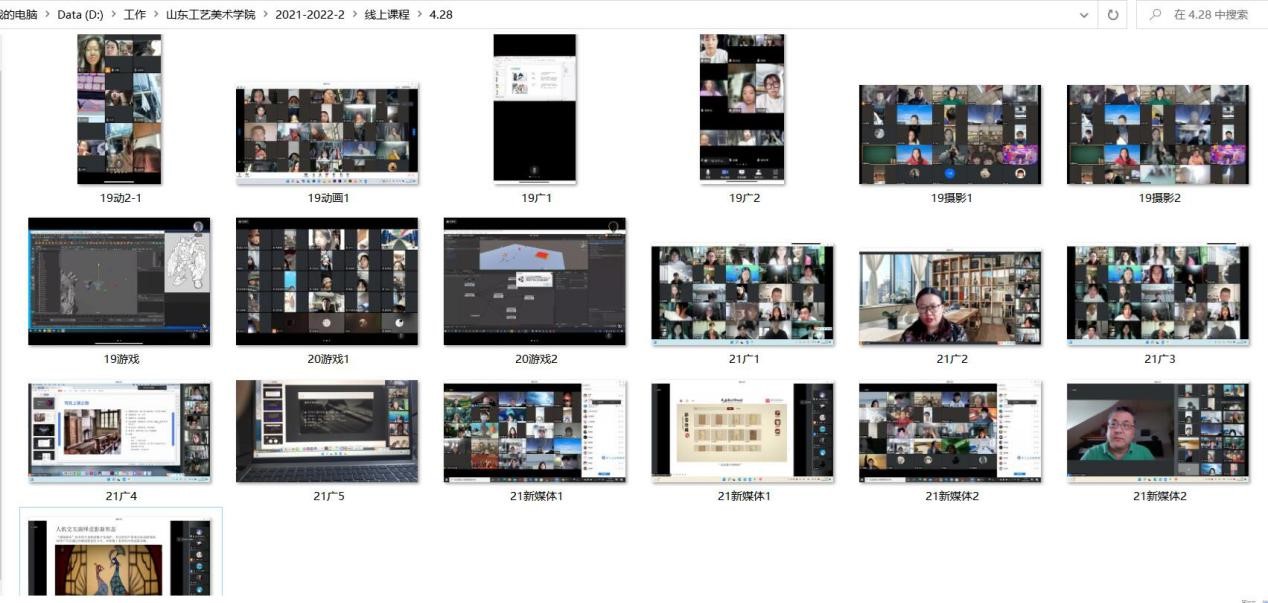Select the 21广2 image with the bookshelf
This screenshot has width=1268, height=603.
pos(950,297)
